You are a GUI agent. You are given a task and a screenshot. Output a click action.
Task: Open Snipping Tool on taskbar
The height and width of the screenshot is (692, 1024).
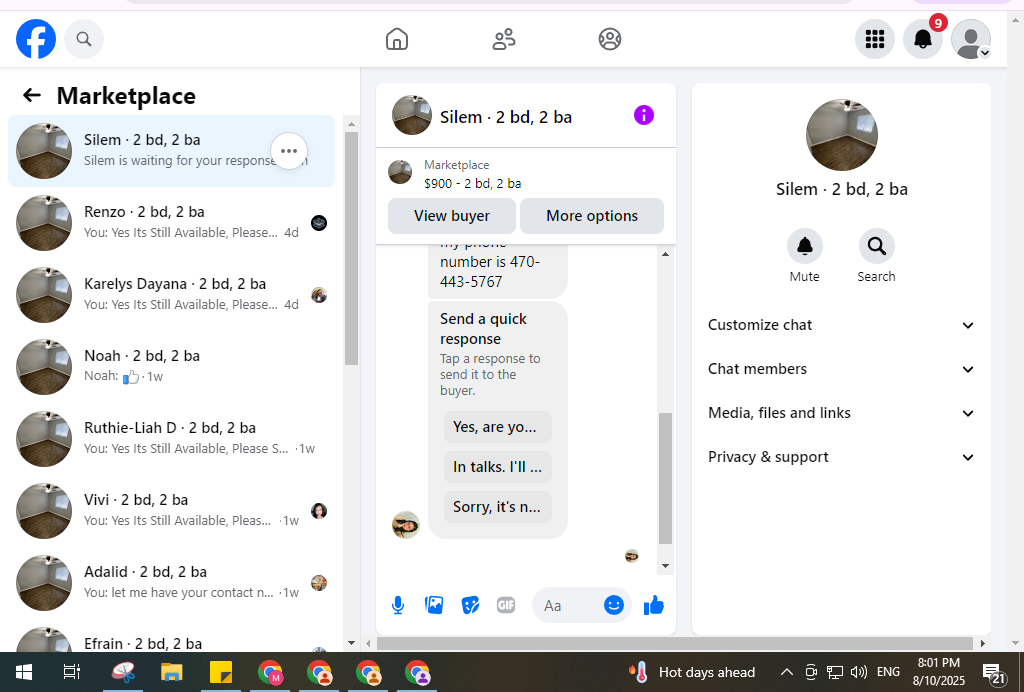point(123,672)
